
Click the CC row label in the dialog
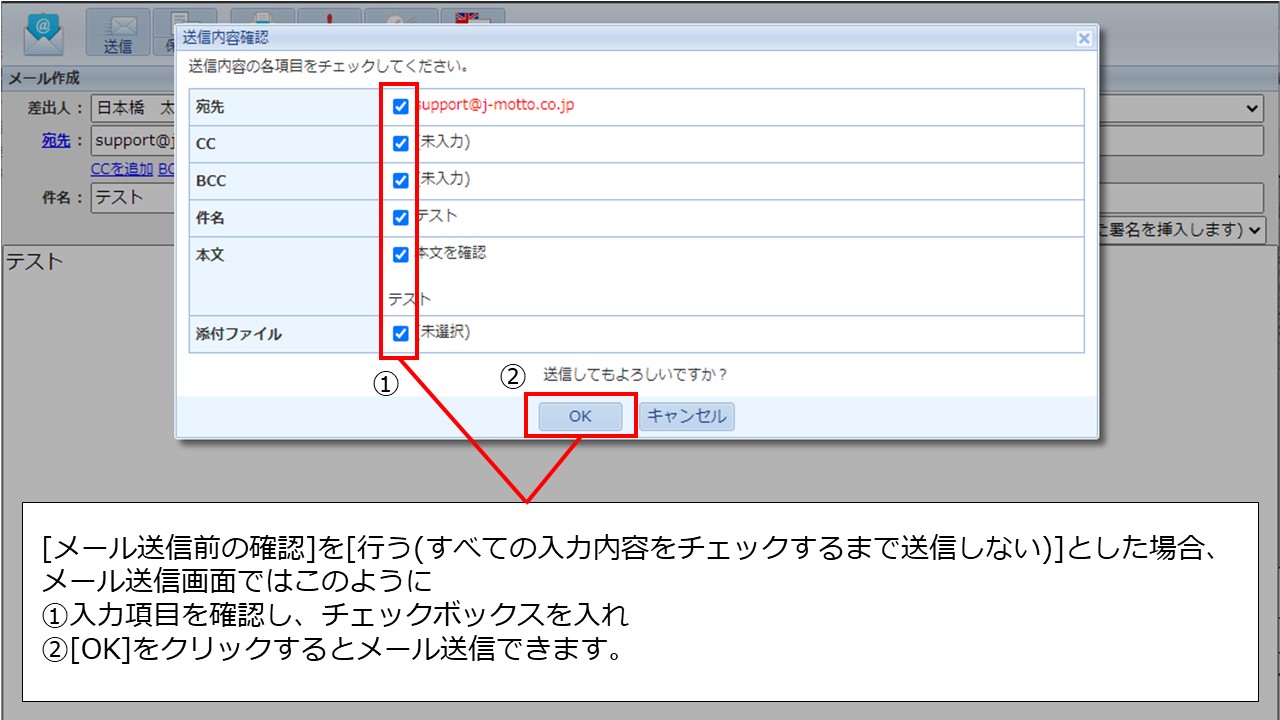pyautogui.click(x=206, y=144)
